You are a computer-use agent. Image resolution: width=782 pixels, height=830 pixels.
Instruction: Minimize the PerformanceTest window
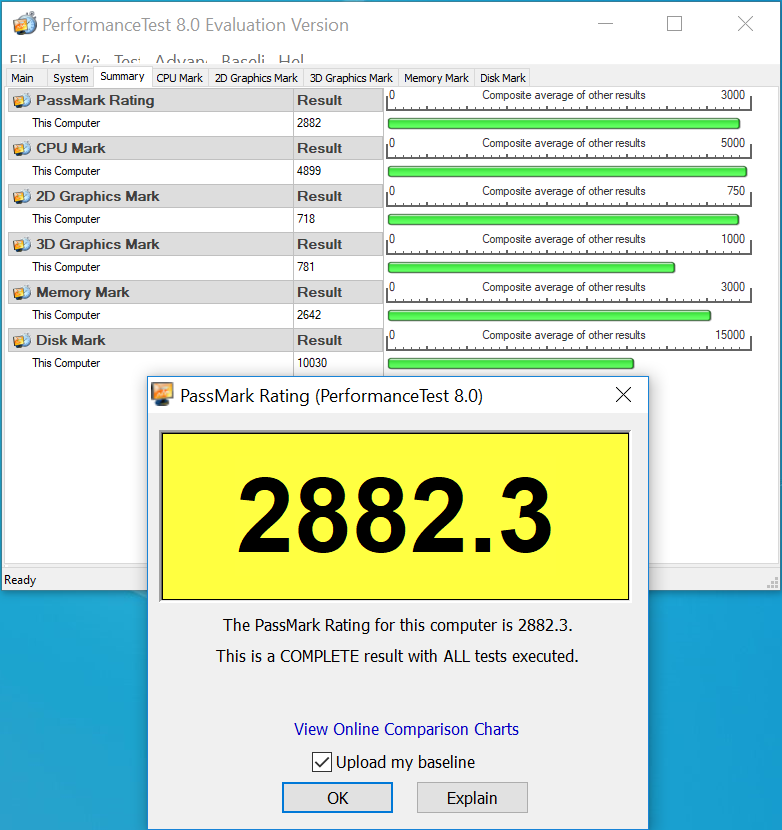coord(605,24)
